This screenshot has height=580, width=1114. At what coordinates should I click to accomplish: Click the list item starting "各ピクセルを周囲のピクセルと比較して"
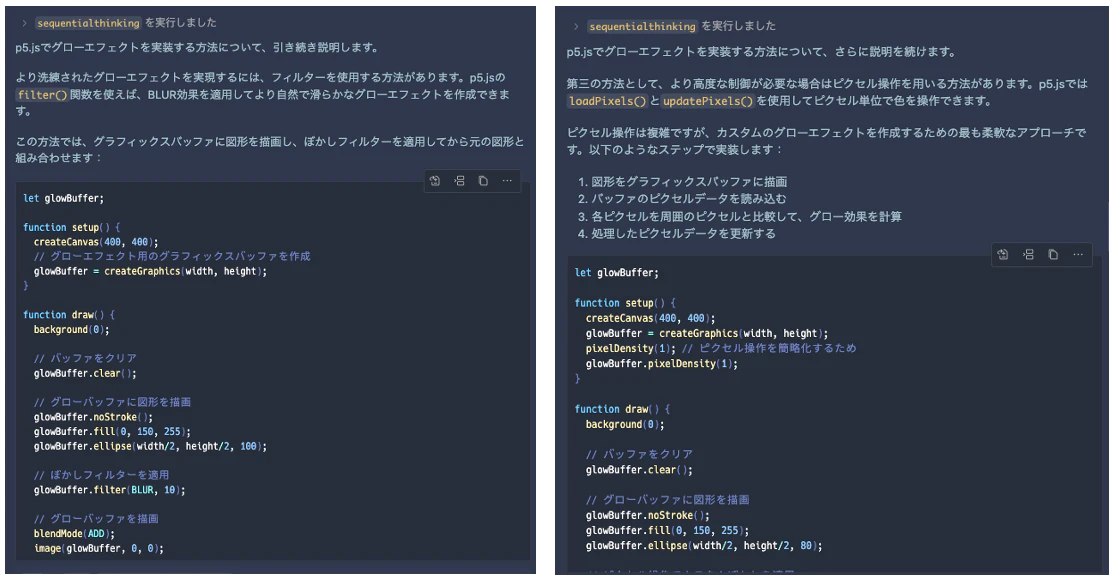click(x=746, y=216)
